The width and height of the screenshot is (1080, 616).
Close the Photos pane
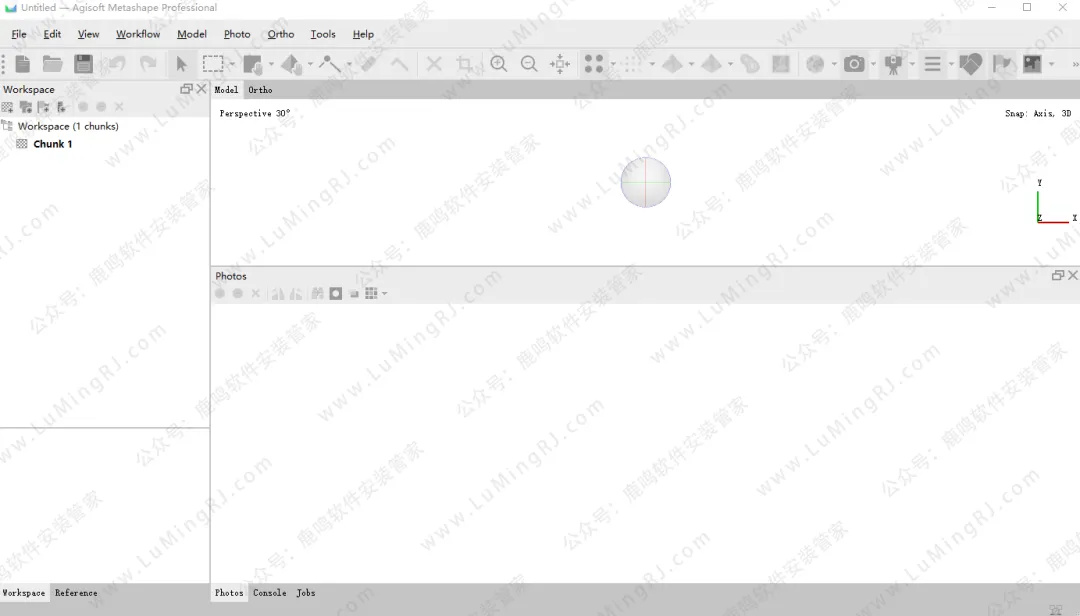pyautogui.click(x=1073, y=275)
